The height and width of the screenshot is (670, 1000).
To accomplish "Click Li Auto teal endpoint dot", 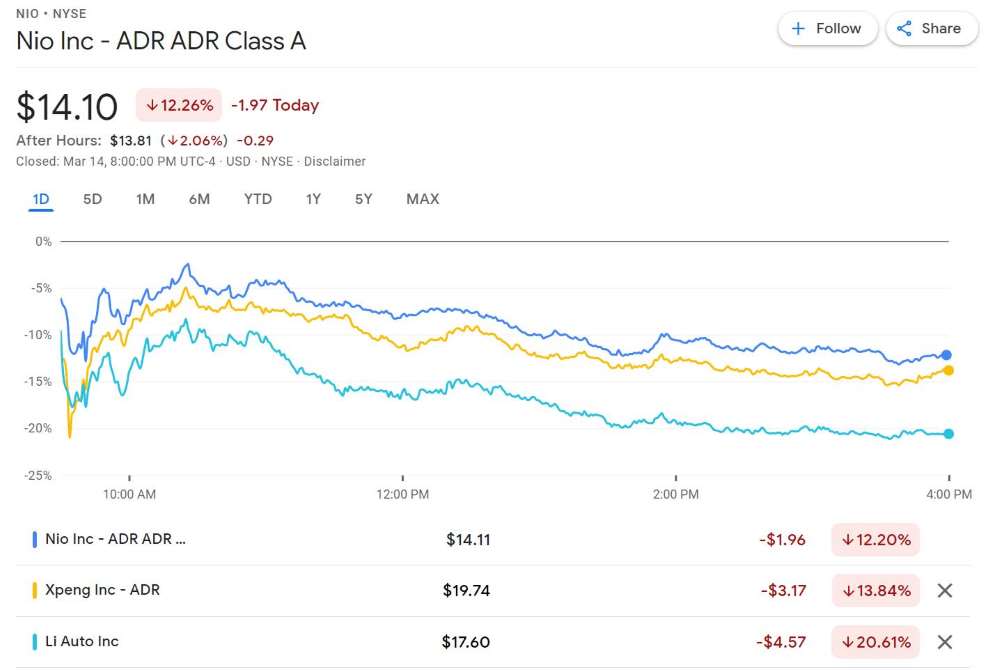I will (x=948, y=434).
